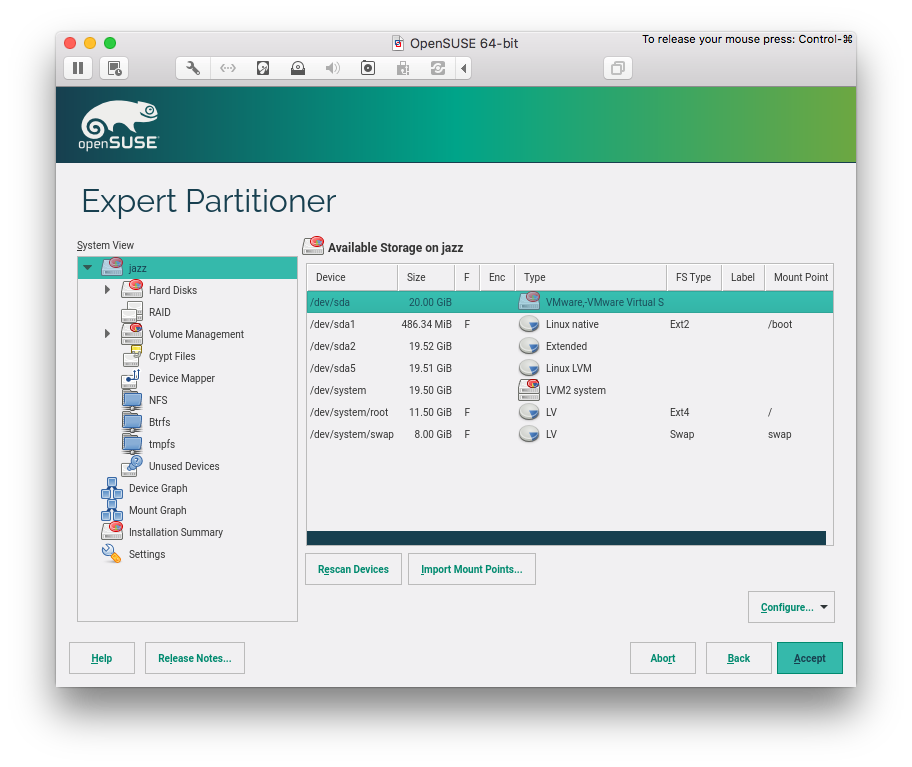Select the /dev/sda1 row
Viewport: 912px width, 767px height.
point(570,324)
